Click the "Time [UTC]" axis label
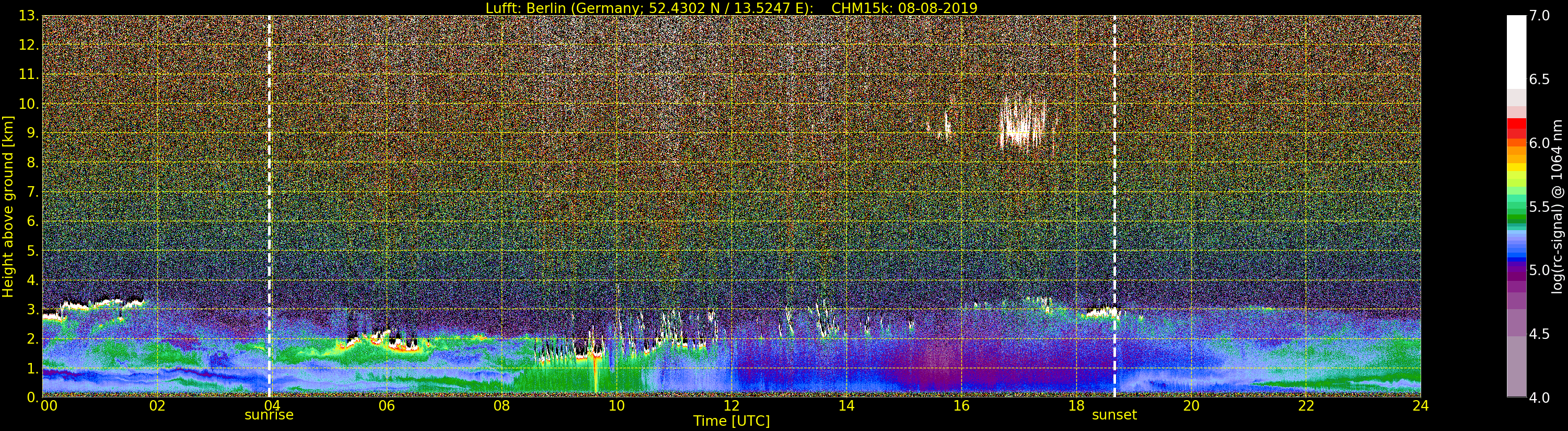 pyautogui.click(x=731, y=421)
